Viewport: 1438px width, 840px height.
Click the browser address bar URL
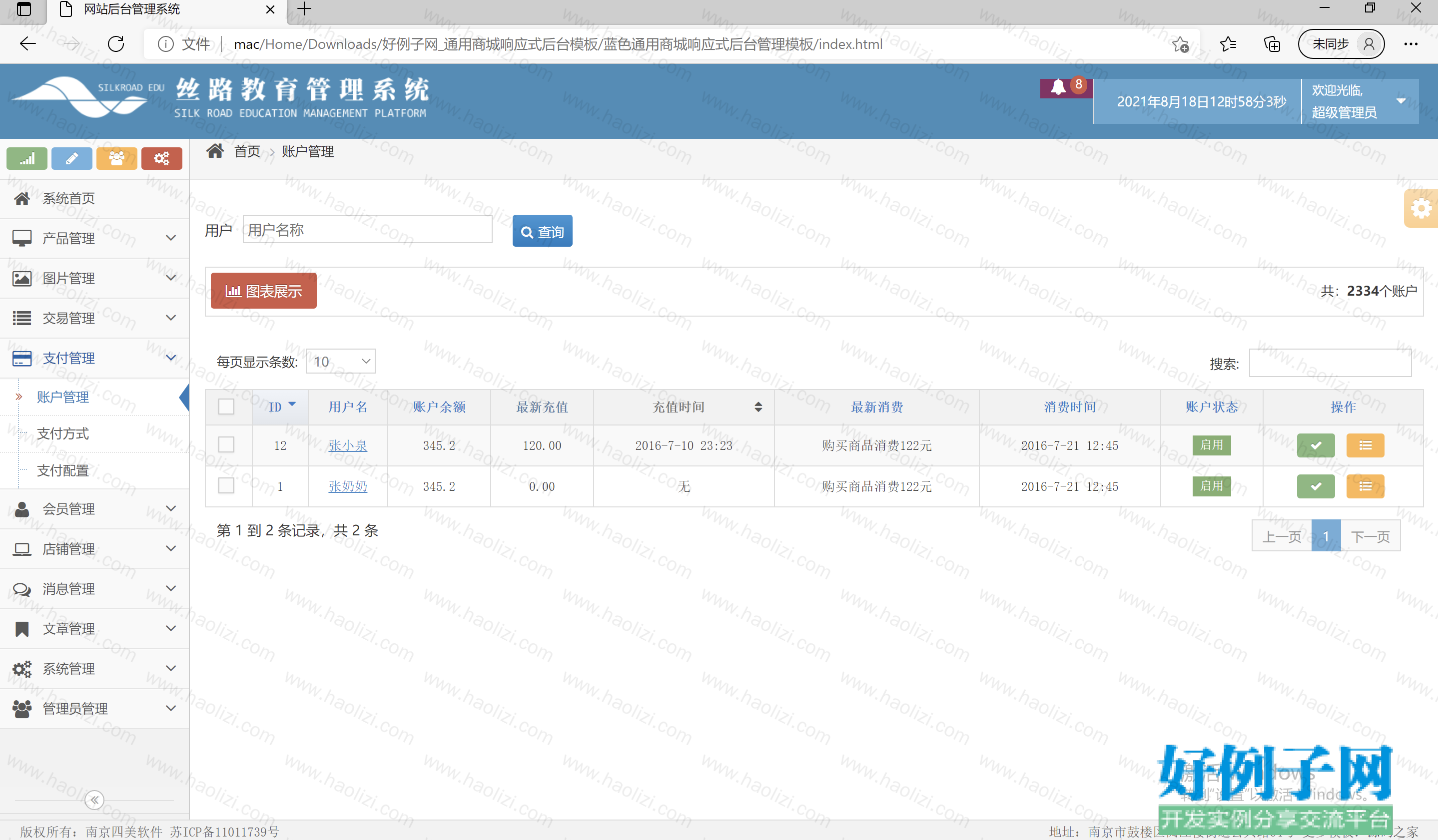558,44
